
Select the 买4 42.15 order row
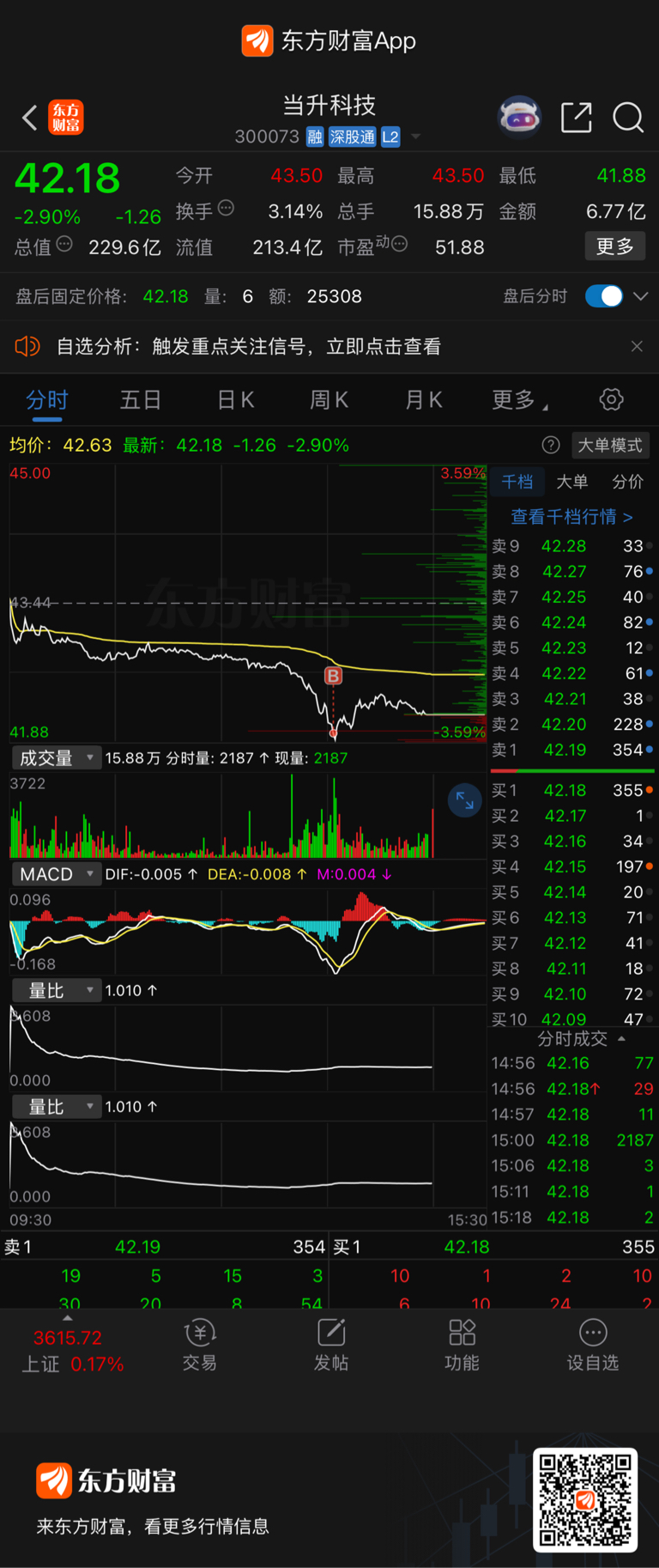(572, 866)
